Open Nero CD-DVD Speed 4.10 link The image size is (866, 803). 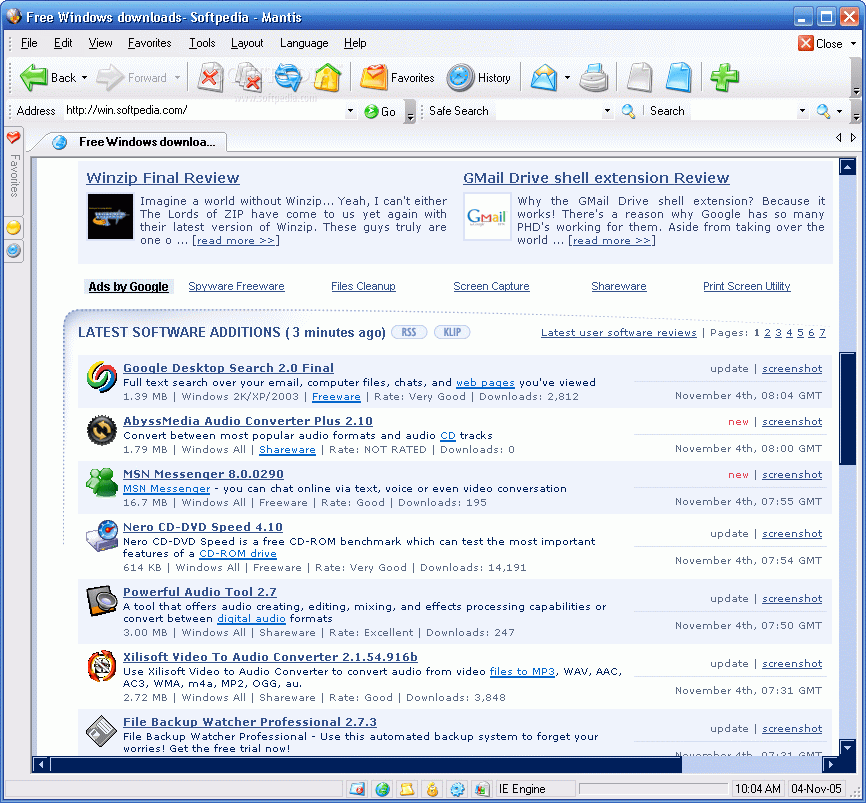202,527
